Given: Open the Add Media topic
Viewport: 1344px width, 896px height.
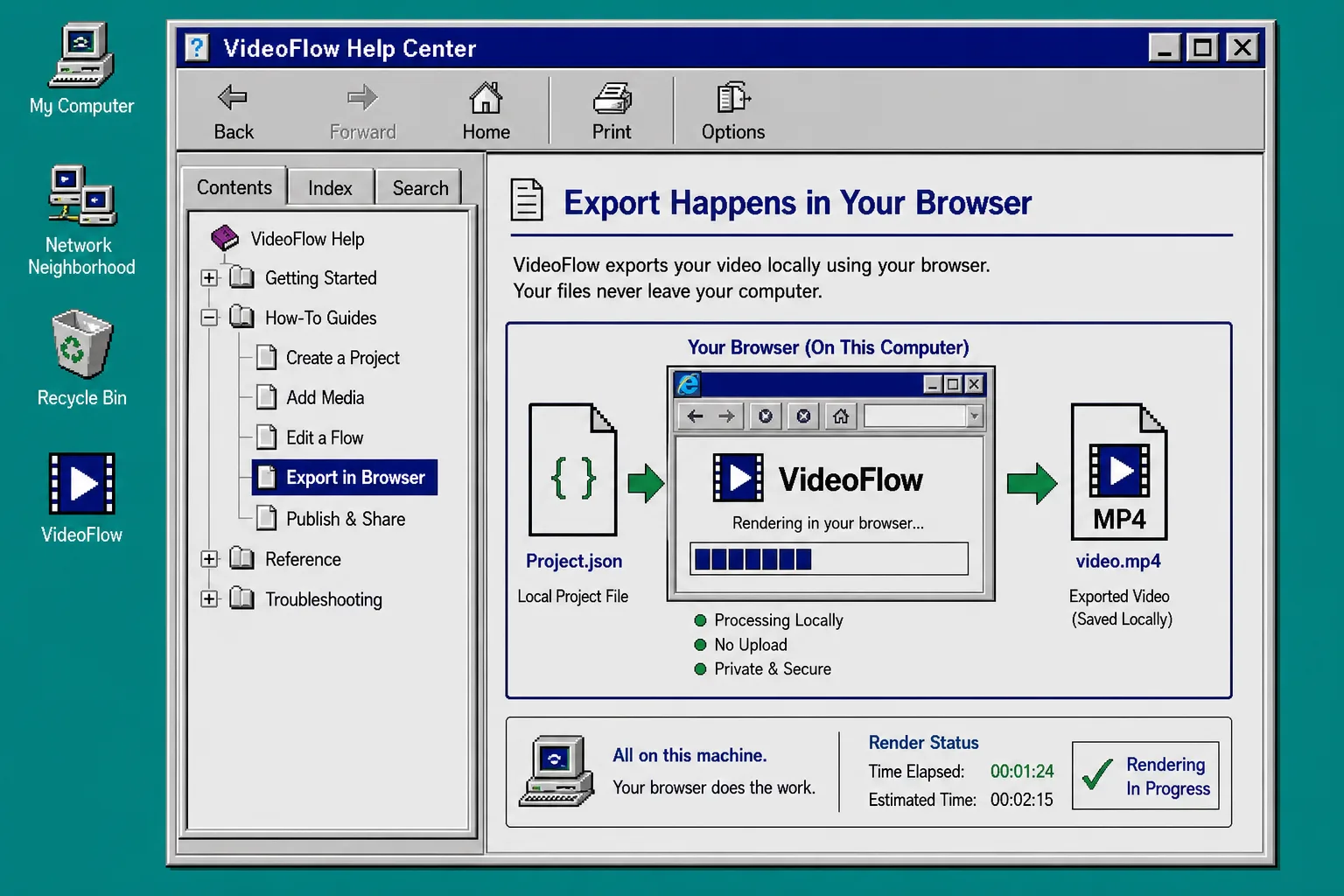Looking at the screenshot, I should [x=311, y=397].
